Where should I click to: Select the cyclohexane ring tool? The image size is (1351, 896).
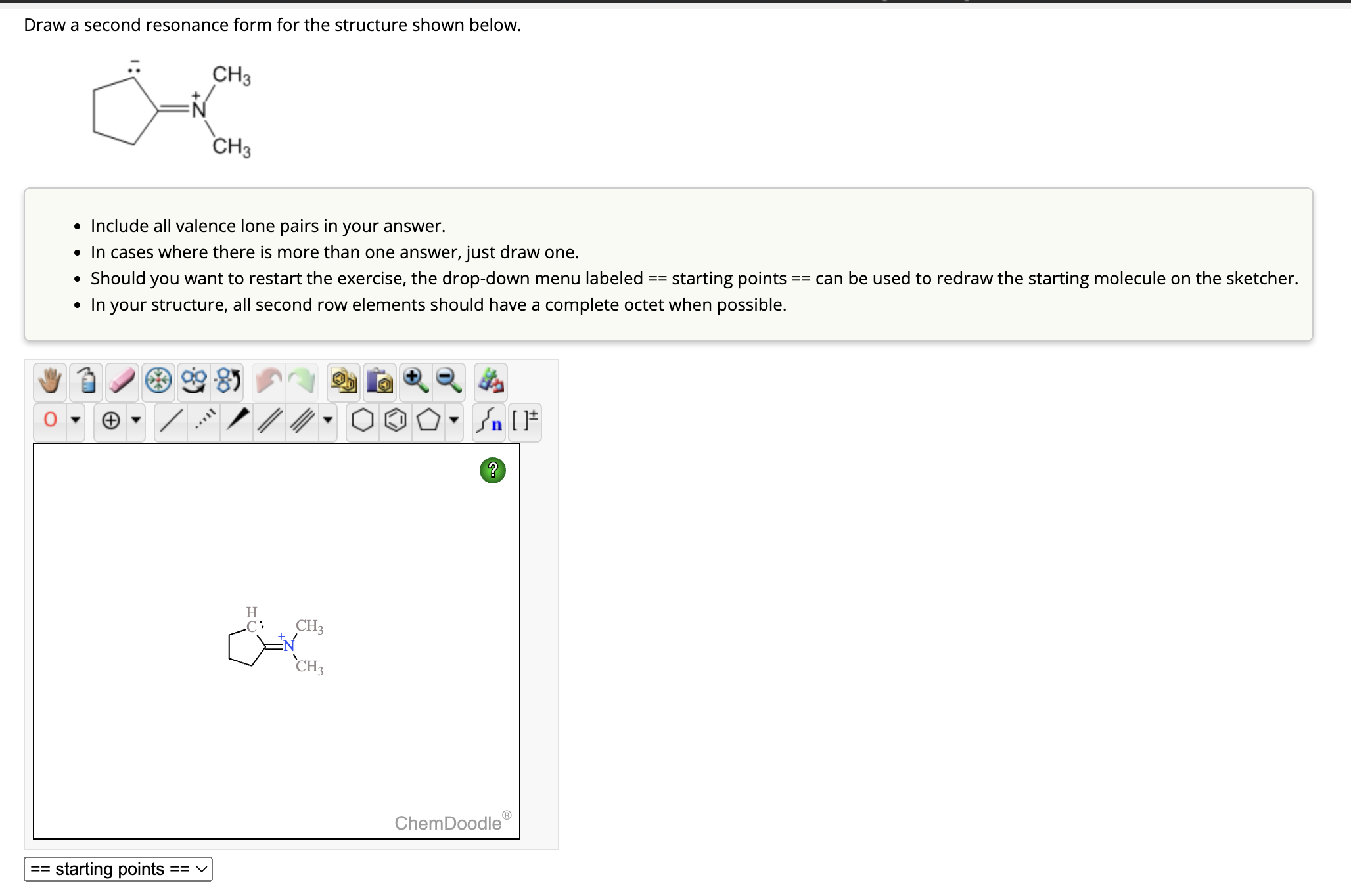click(x=362, y=420)
